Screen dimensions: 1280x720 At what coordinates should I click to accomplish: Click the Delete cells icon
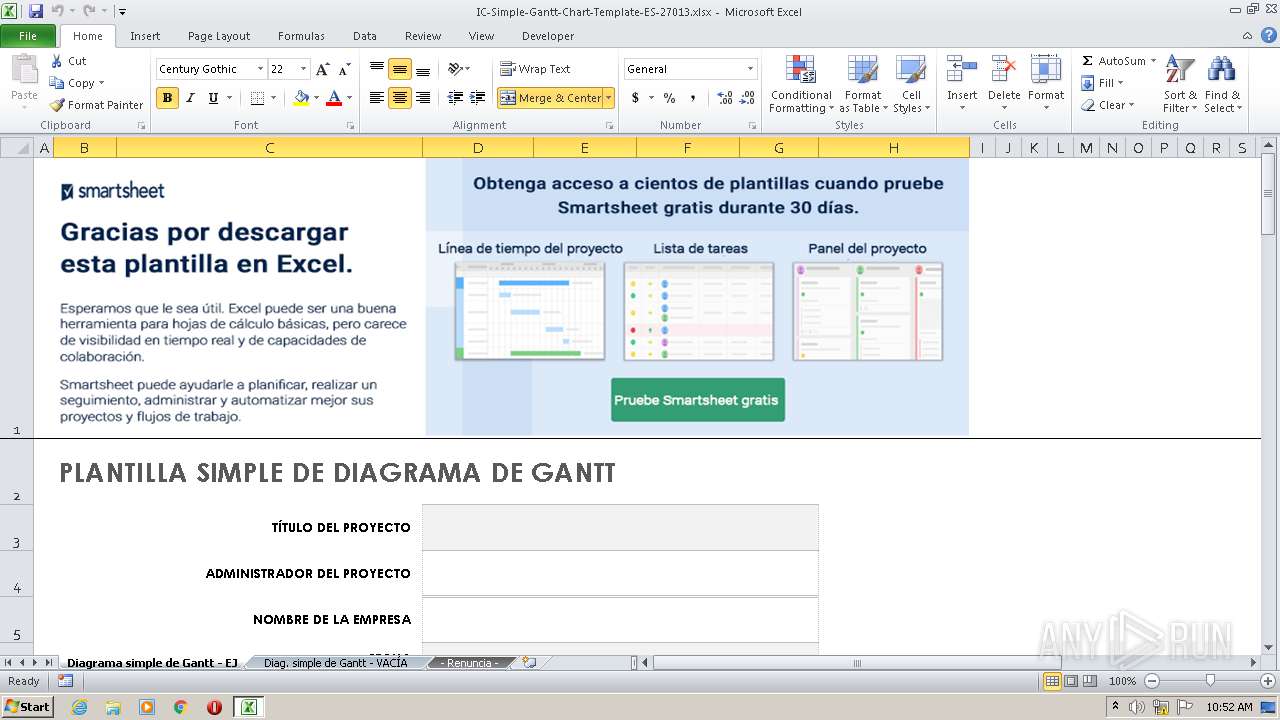[1004, 71]
